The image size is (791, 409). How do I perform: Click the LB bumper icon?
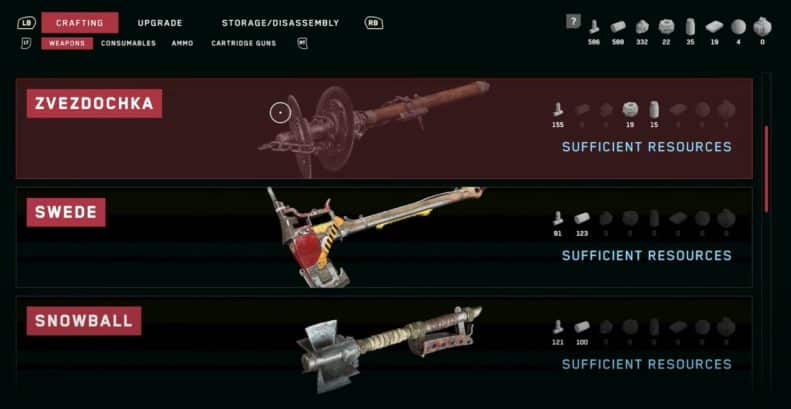point(26,23)
